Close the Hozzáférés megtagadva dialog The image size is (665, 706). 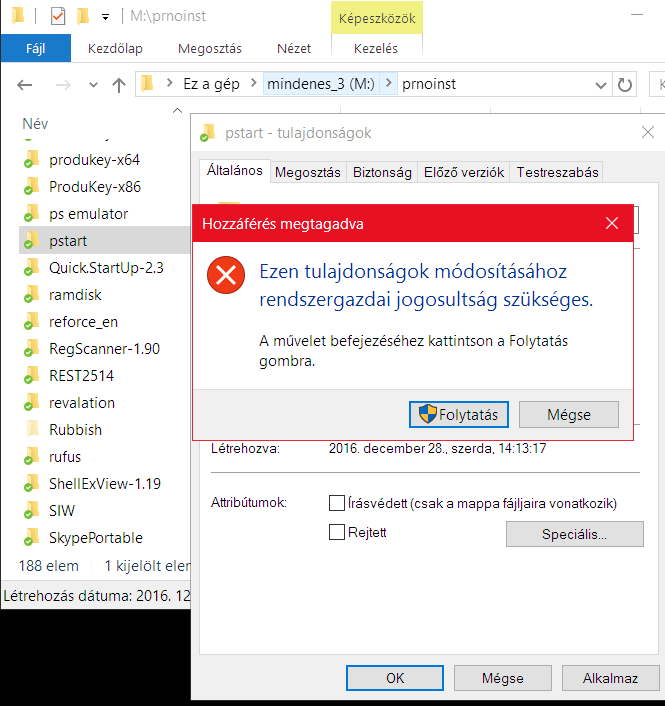click(612, 223)
